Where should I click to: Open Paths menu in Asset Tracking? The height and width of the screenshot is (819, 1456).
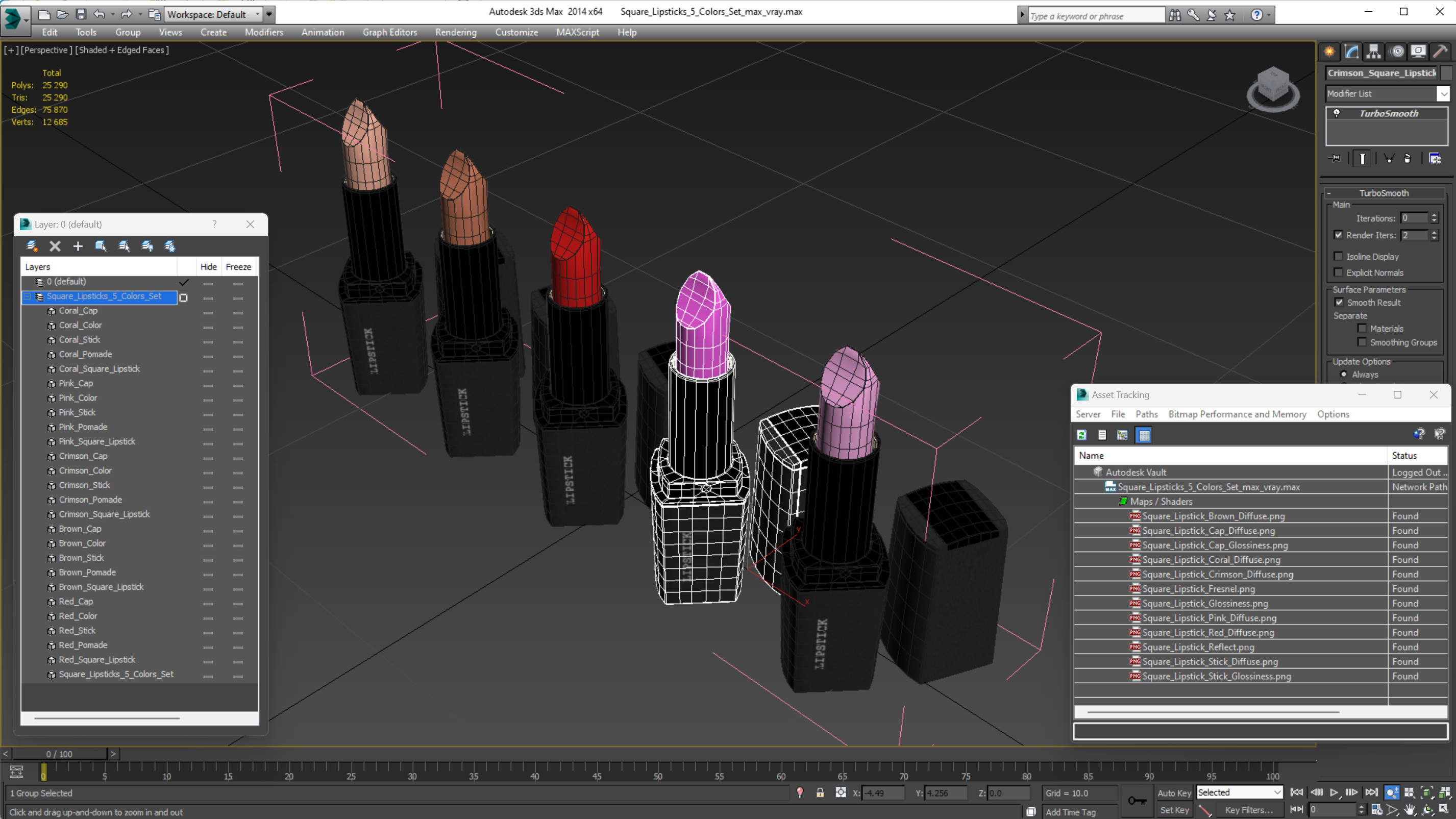[1146, 414]
